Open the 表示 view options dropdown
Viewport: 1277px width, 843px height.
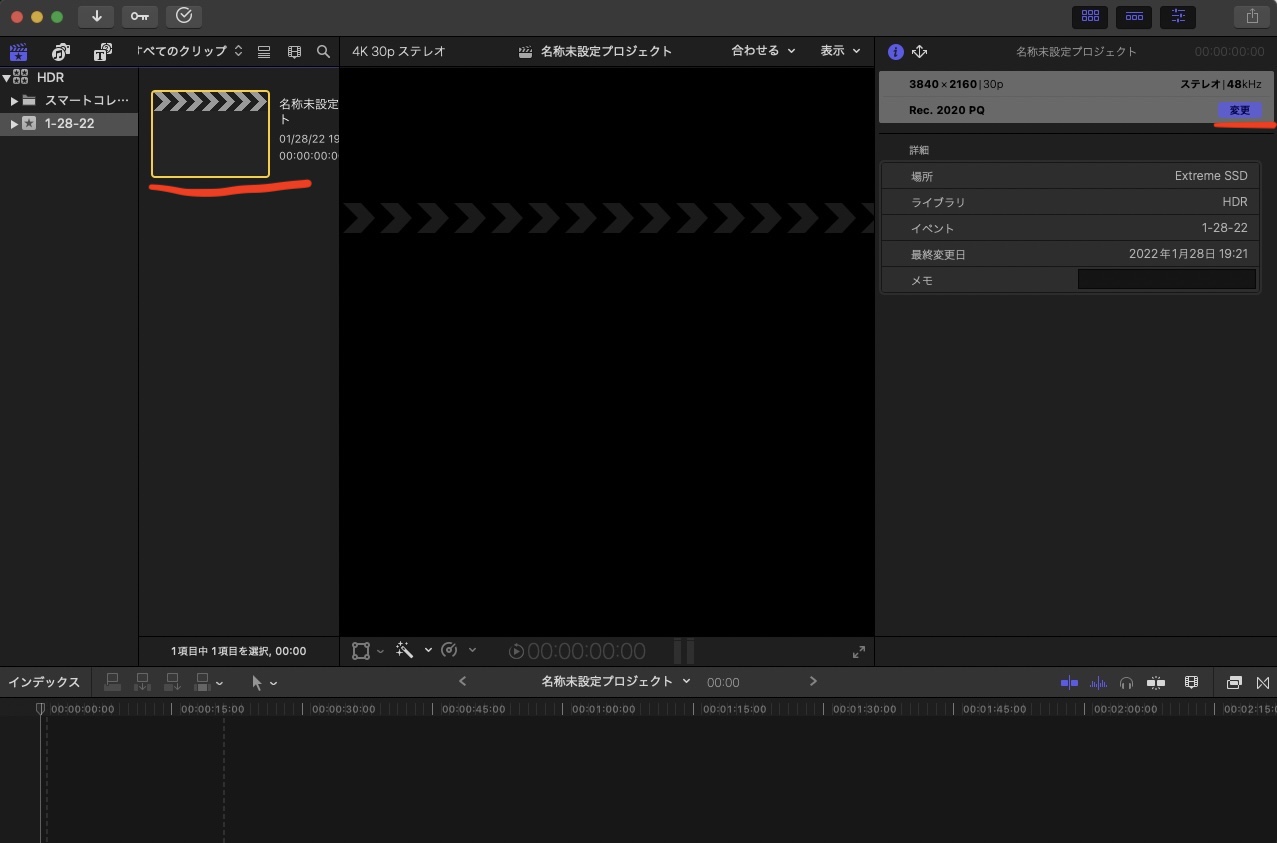click(839, 51)
